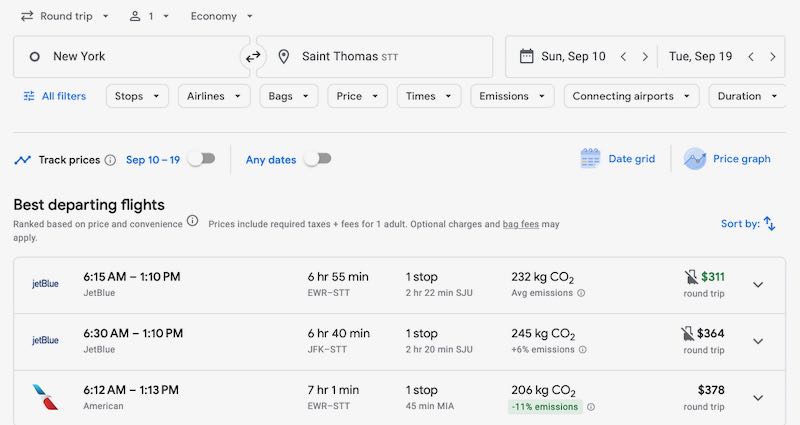Open the Stops filter
Viewport: 800px width, 425px height.
tap(137, 96)
